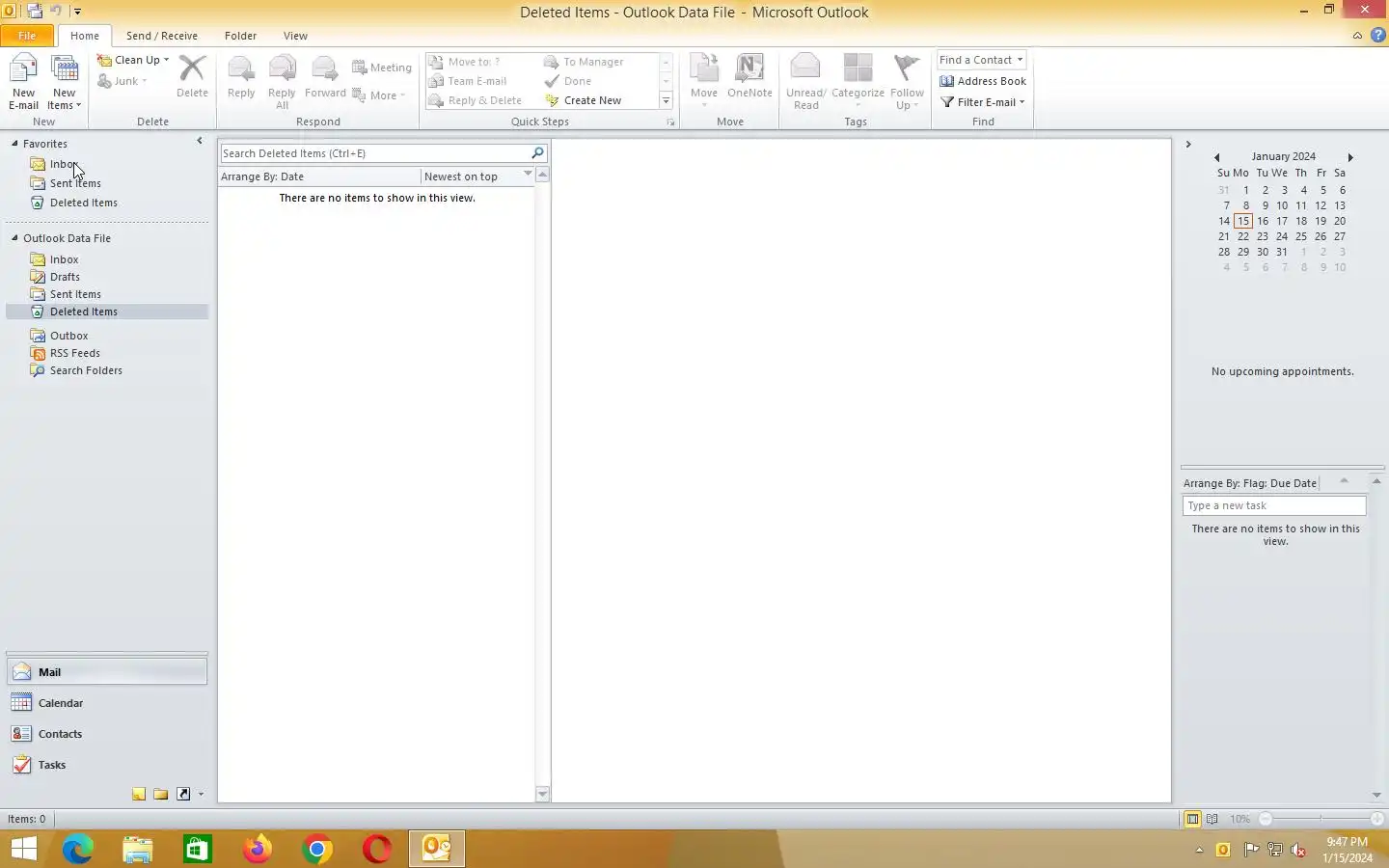
Task: Open Filter E-mail dropdown
Action: pos(983,102)
